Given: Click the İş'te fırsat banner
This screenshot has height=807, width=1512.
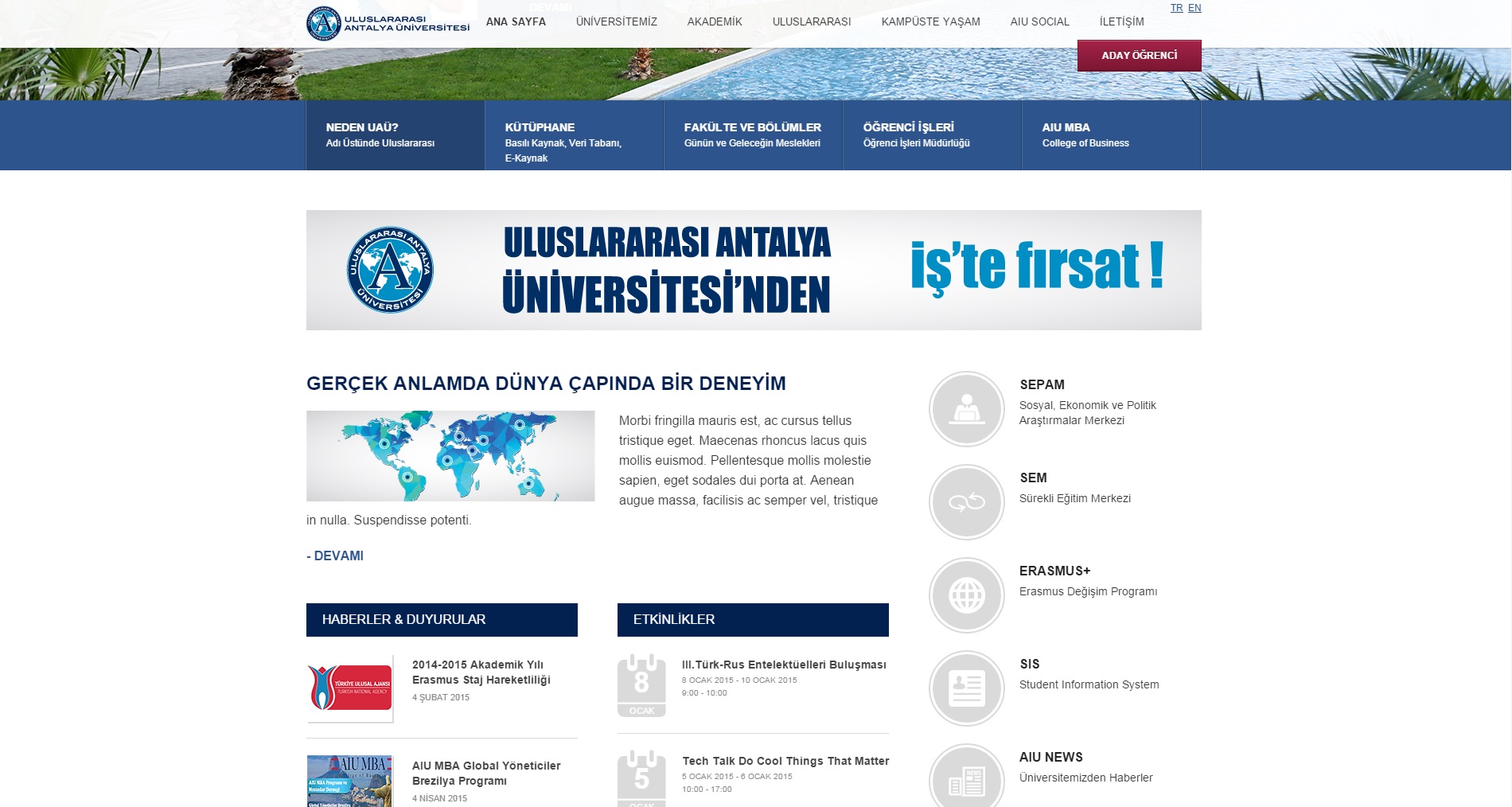Looking at the screenshot, I should tap(754, 270).
